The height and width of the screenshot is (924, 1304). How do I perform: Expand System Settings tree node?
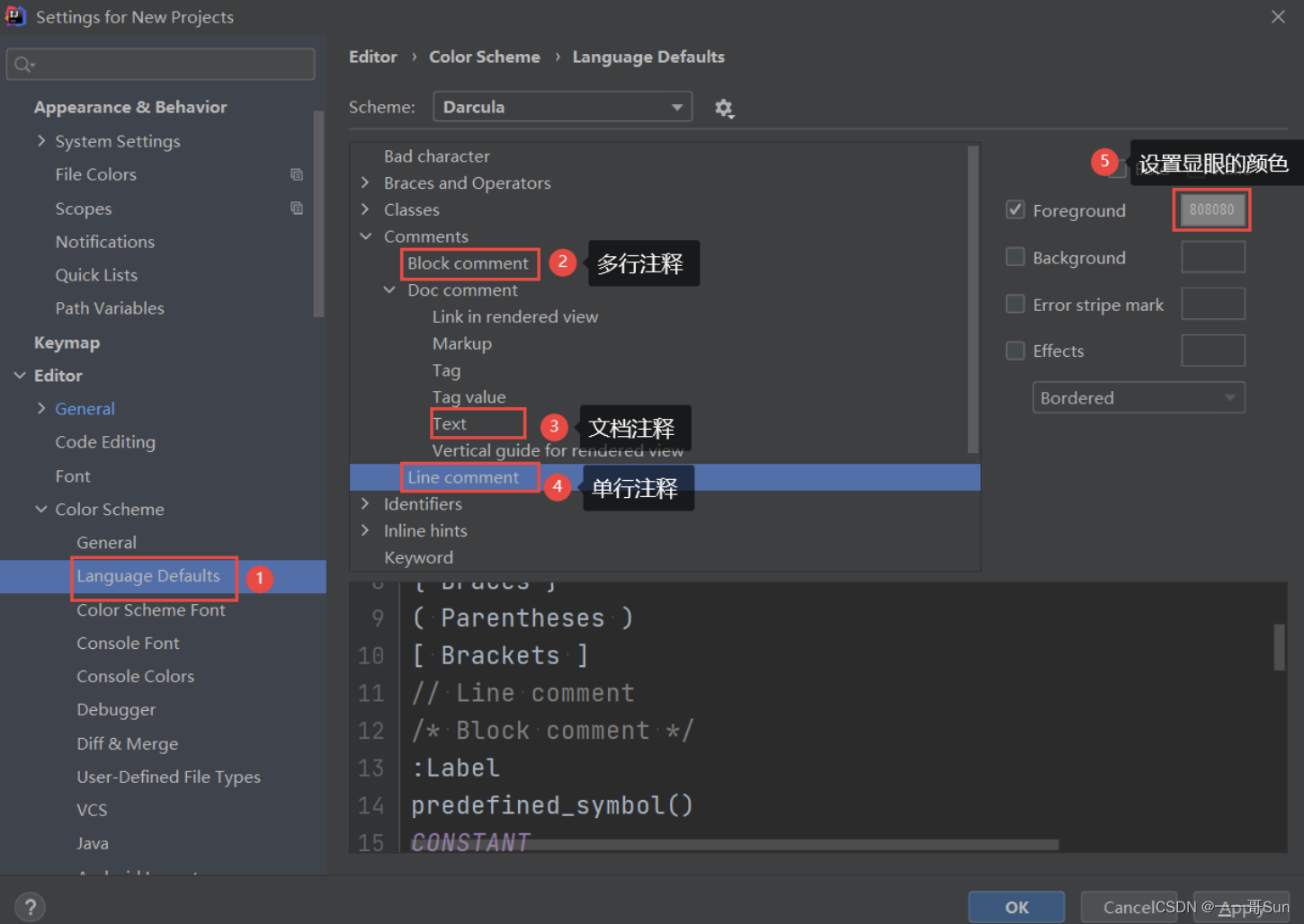click(x=41, y=140)
